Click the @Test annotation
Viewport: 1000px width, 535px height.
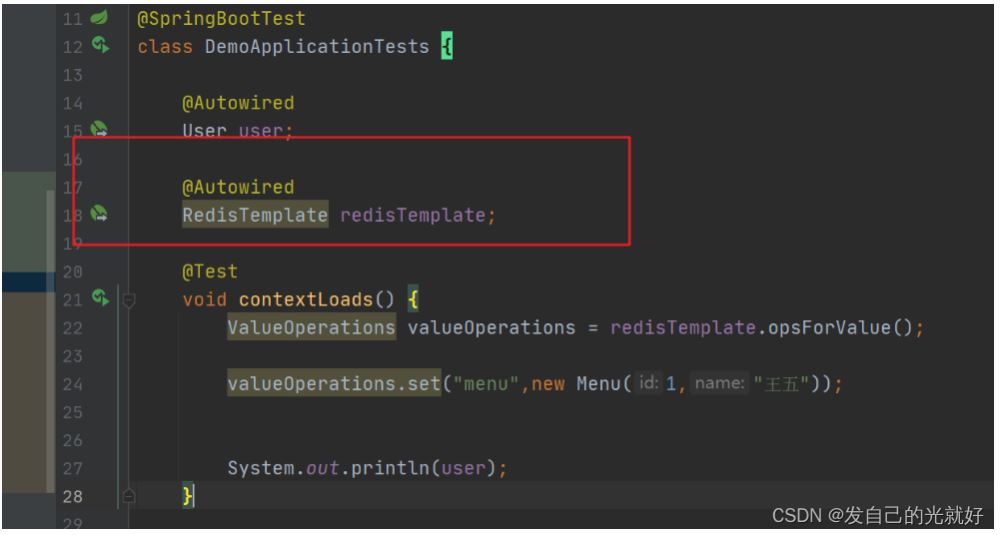(x=210, y=271)
